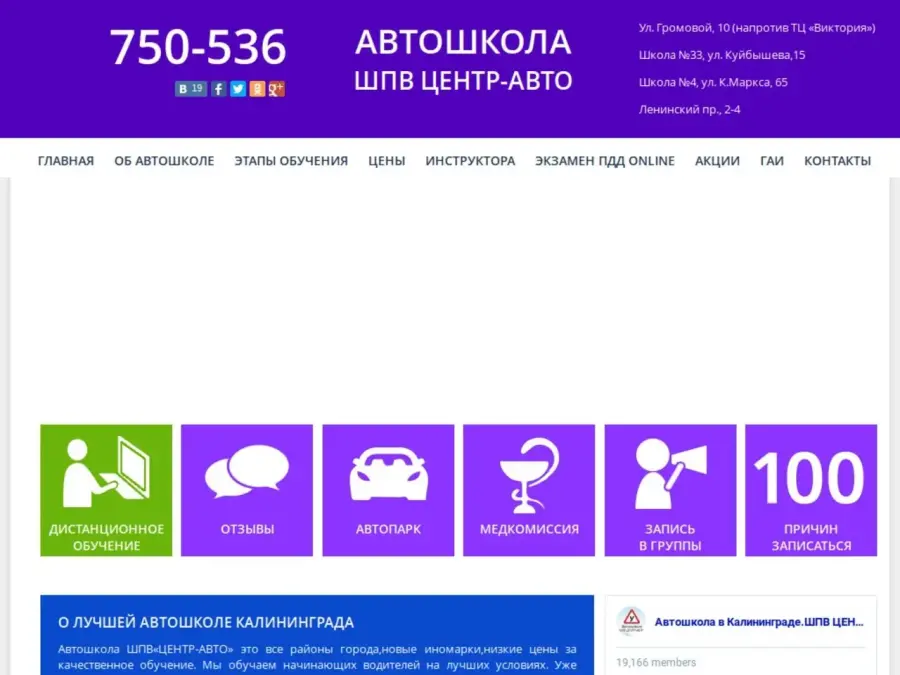900x675 pixels.
Task: Go to the Главная menu item
Action: pos(66,161)
